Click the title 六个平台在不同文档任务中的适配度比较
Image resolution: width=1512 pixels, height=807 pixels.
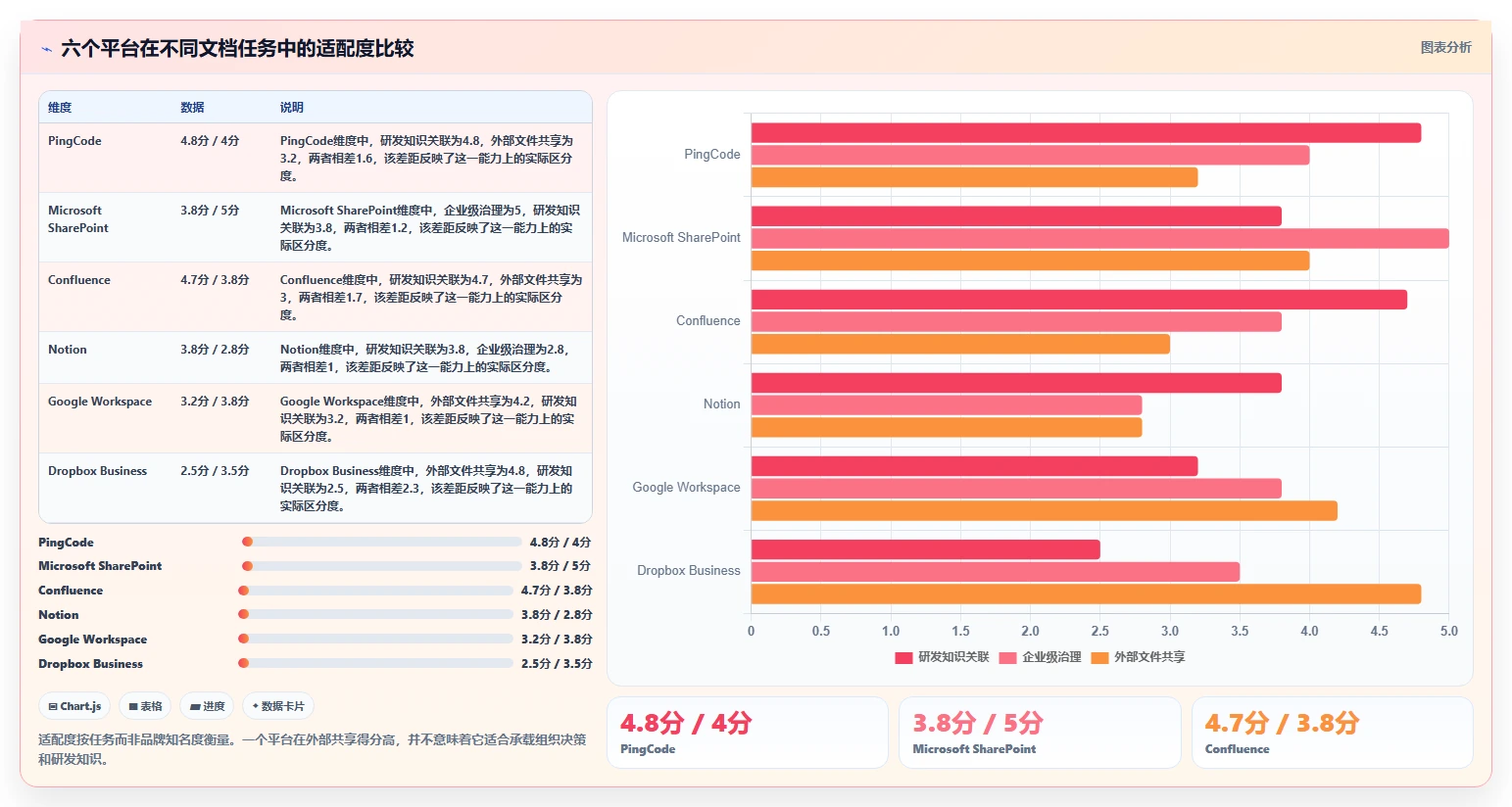237,49
